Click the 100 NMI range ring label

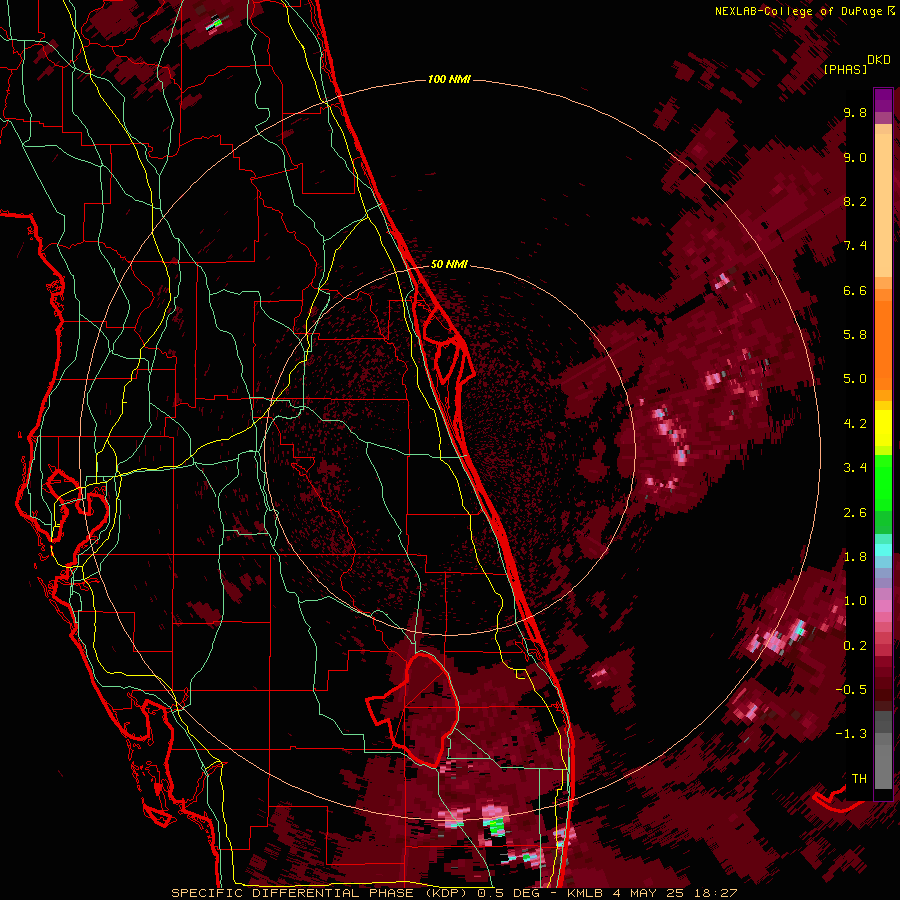tap(449, 79)
